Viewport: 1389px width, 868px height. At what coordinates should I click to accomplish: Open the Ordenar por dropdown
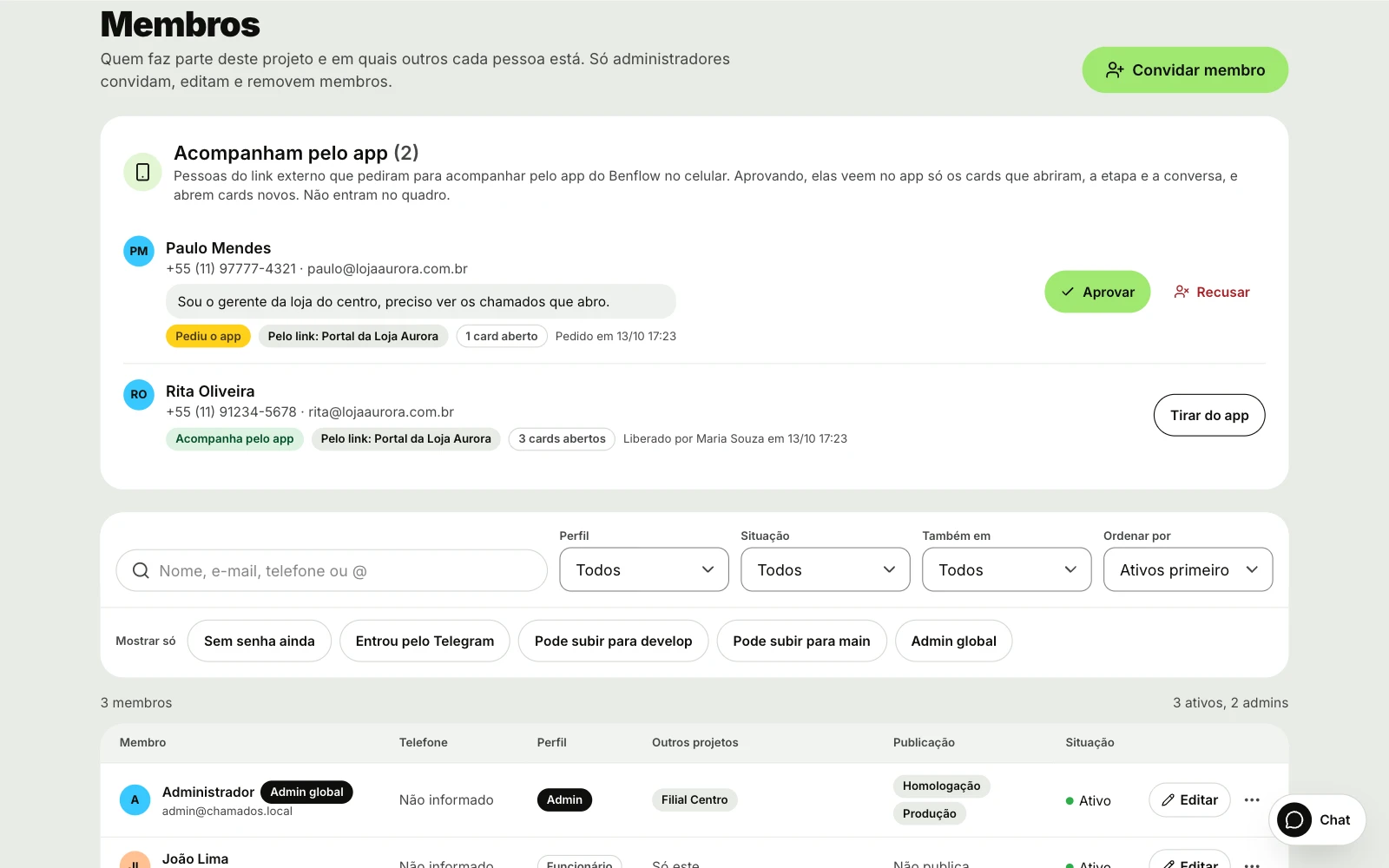pyautogui.click(x=1188, y=569)
